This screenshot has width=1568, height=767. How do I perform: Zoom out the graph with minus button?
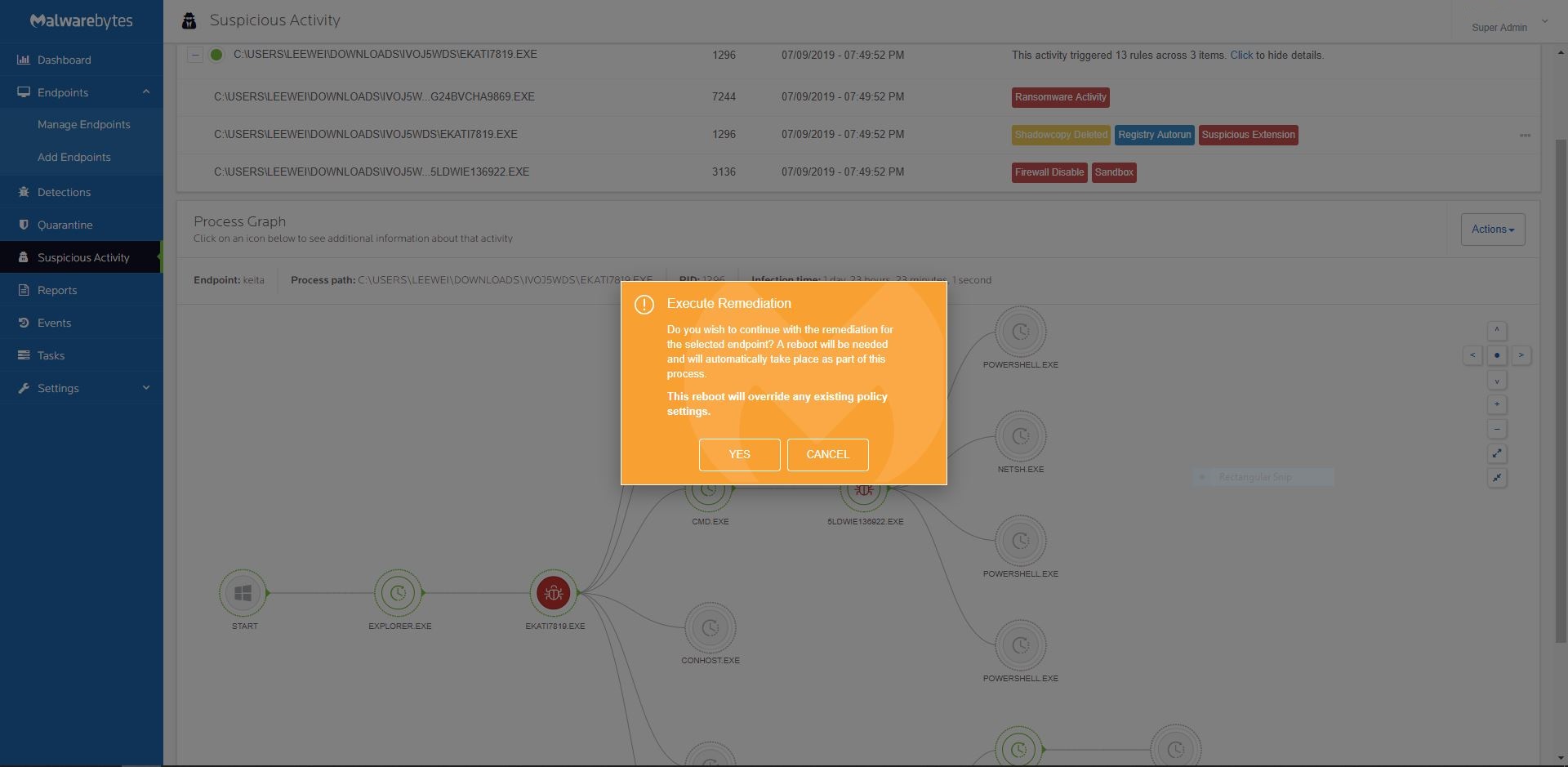[x=1496, y=429]
